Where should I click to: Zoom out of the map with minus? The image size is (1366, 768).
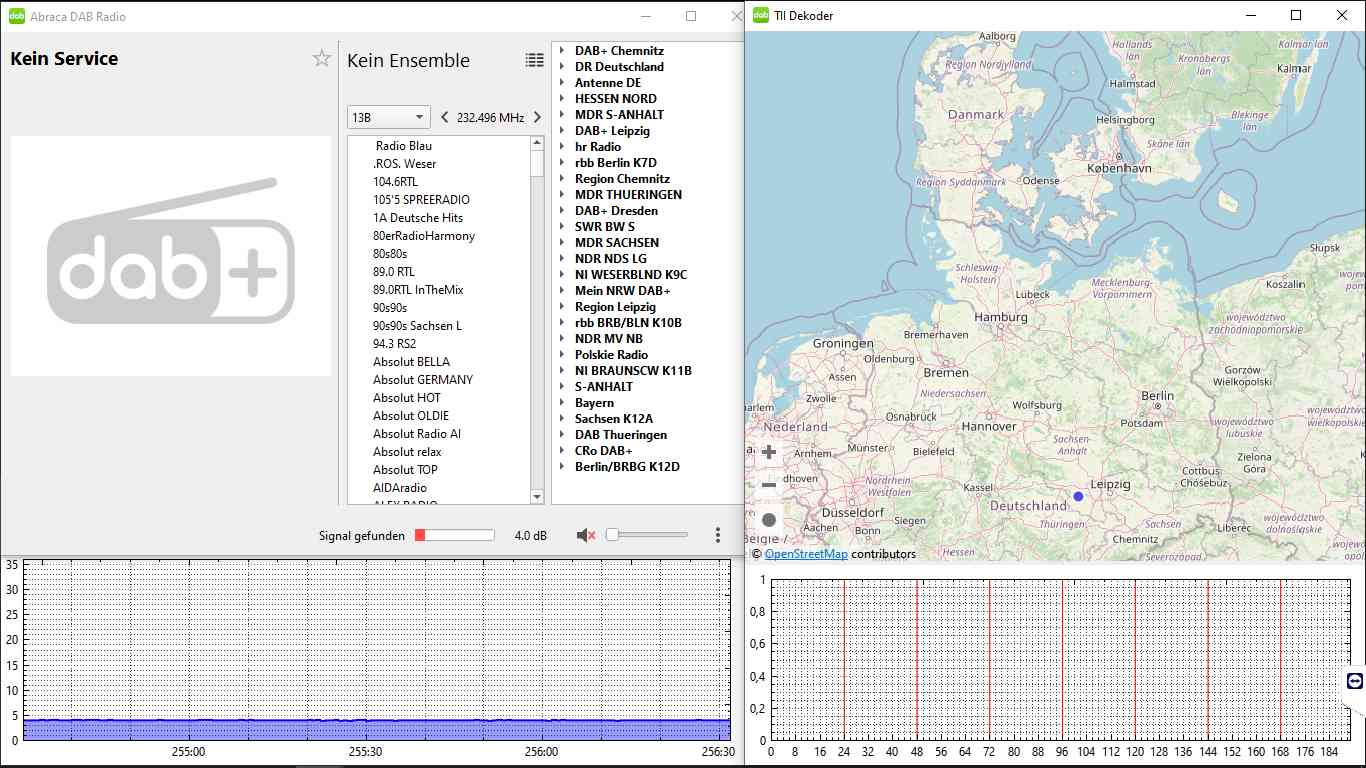769,486
